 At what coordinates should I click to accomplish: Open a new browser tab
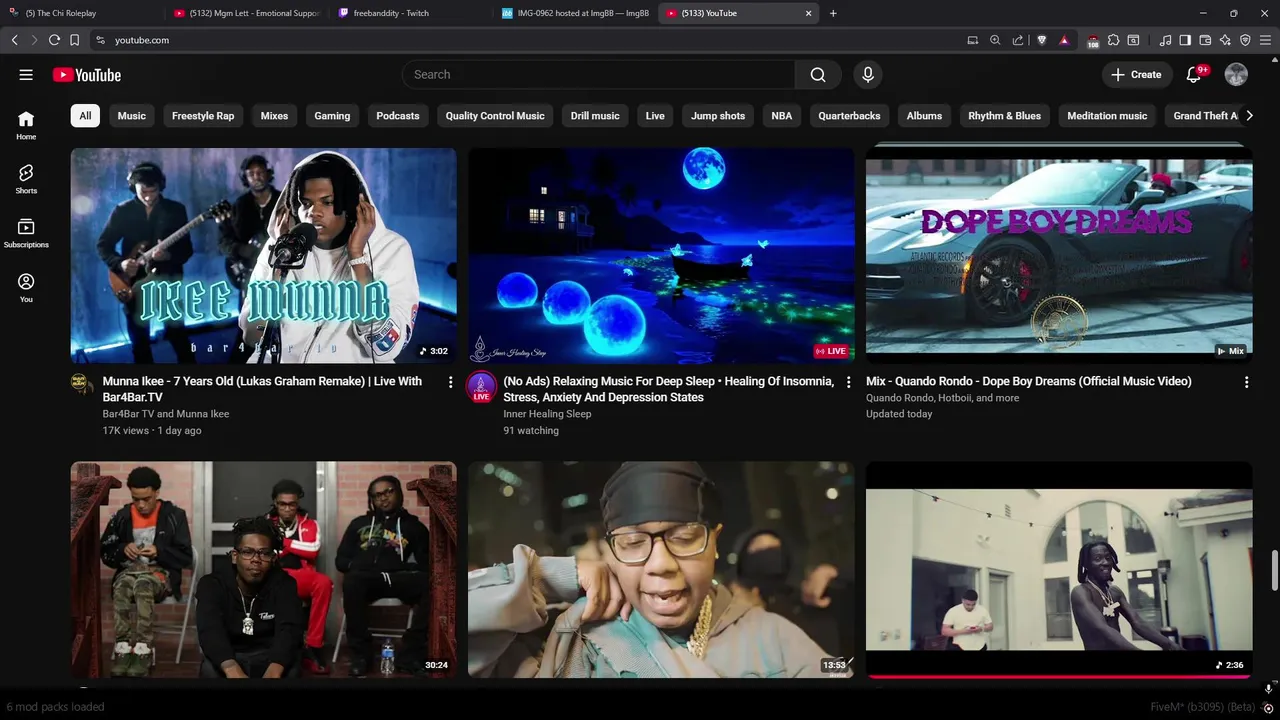coord(833,13)
